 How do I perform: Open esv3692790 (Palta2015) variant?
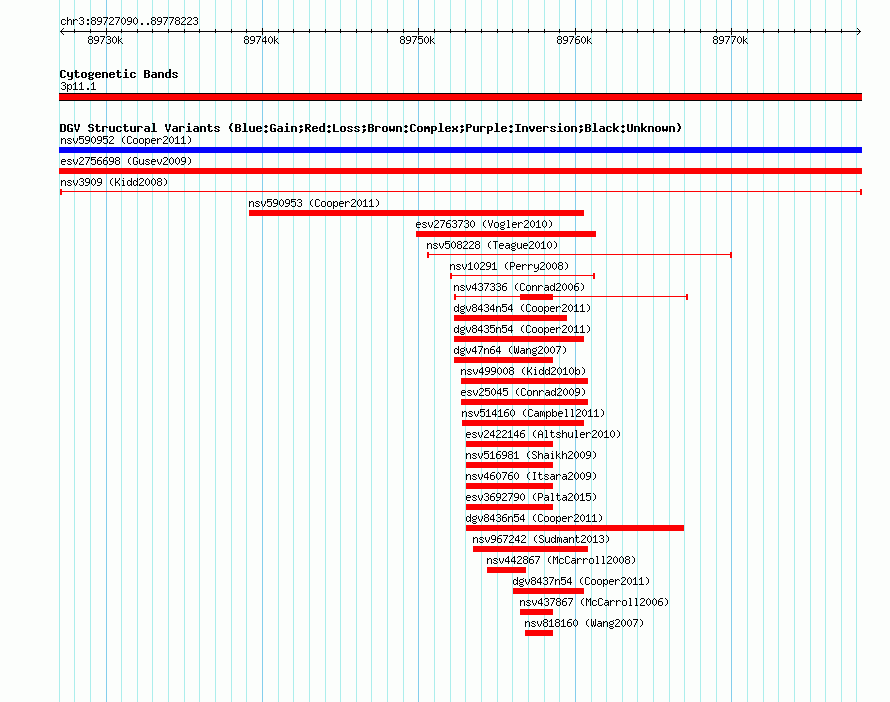pos(531,497)
